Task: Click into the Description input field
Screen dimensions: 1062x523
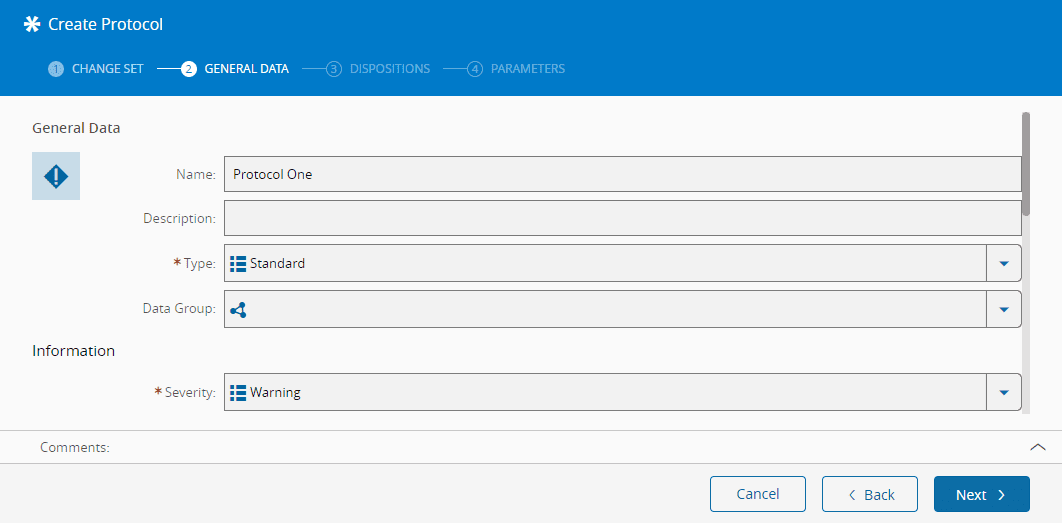Action: pyautogui.click(x=622, y=218)
